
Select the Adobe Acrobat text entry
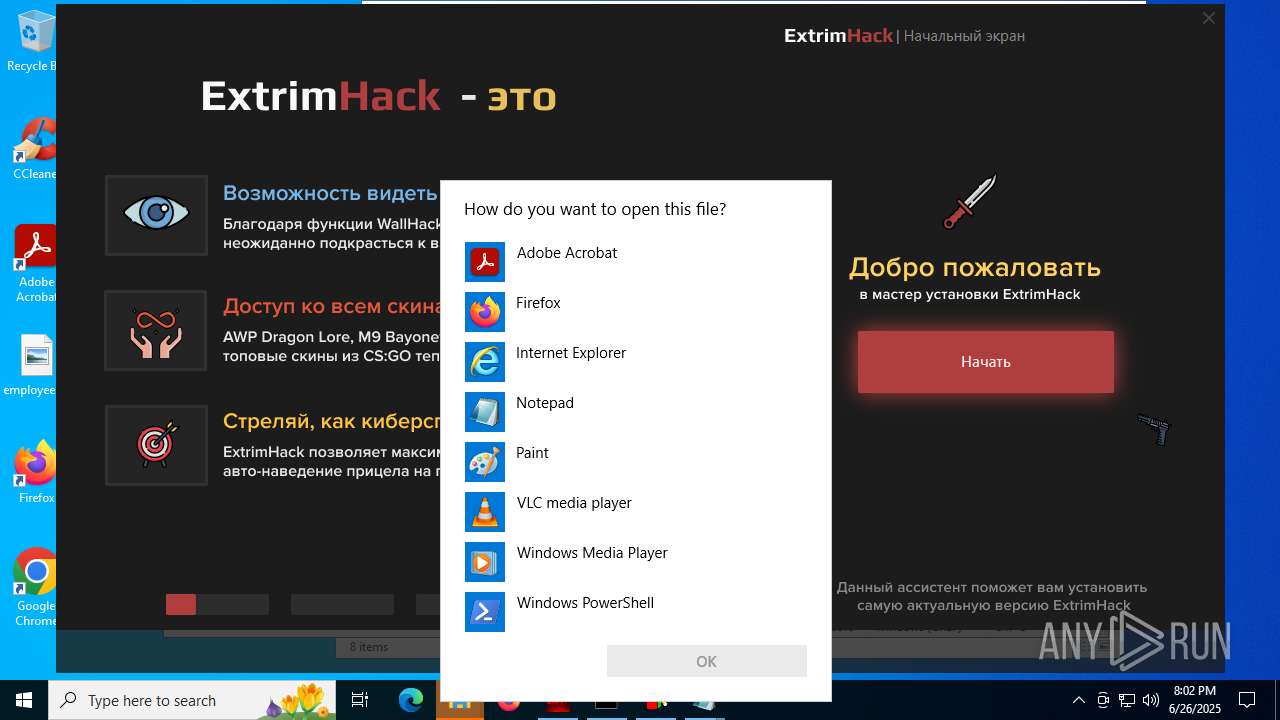tap(567, 253)
